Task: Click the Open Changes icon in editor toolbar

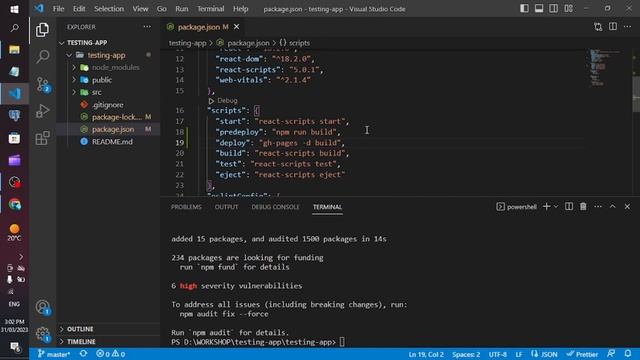Action: (x=598, y=27)
